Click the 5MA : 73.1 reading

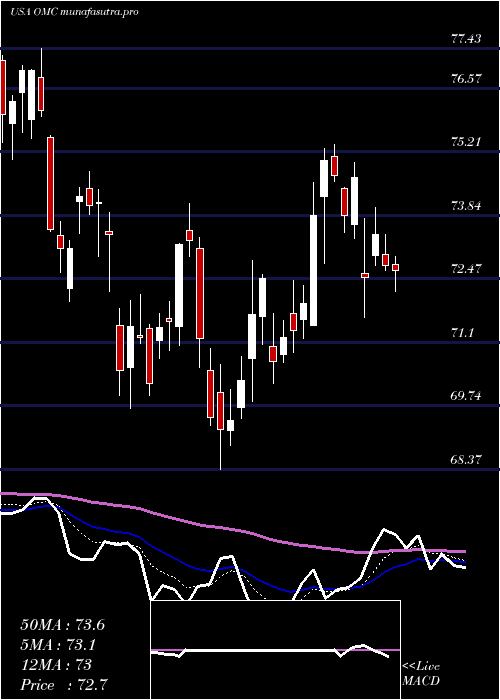click(x=58, y=645)
